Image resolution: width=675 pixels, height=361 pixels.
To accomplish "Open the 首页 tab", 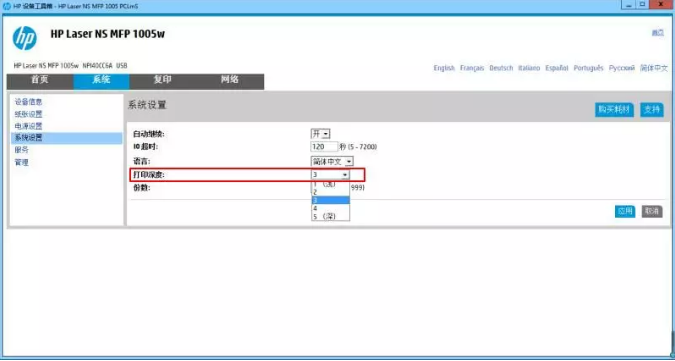I will tap(40, 80).
